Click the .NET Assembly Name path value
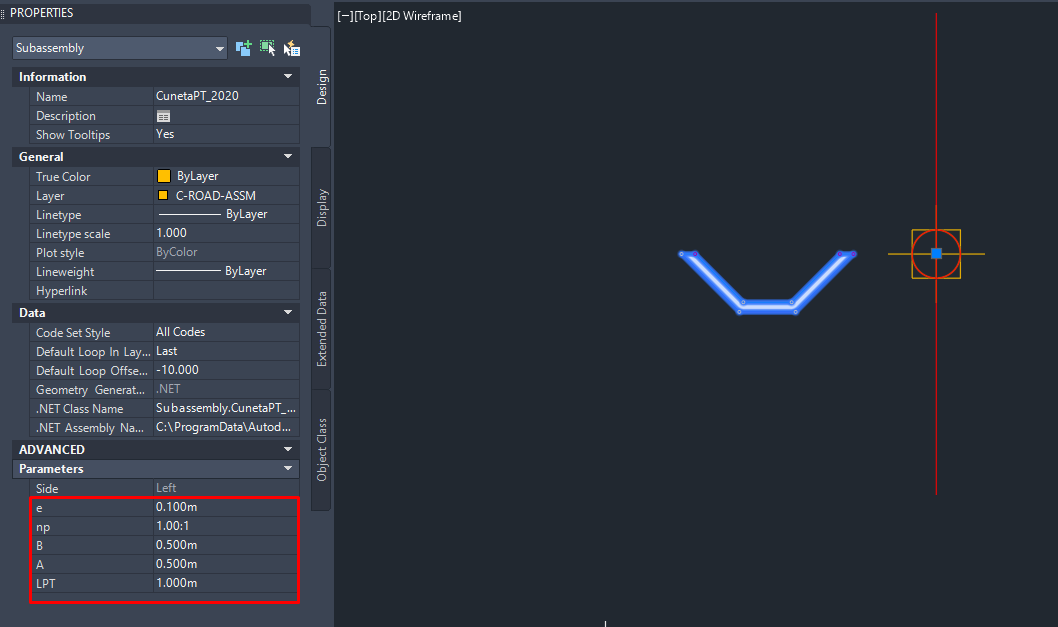This screenshot has height=627, width=1058. pyautogui.click(x=226, y=427)
